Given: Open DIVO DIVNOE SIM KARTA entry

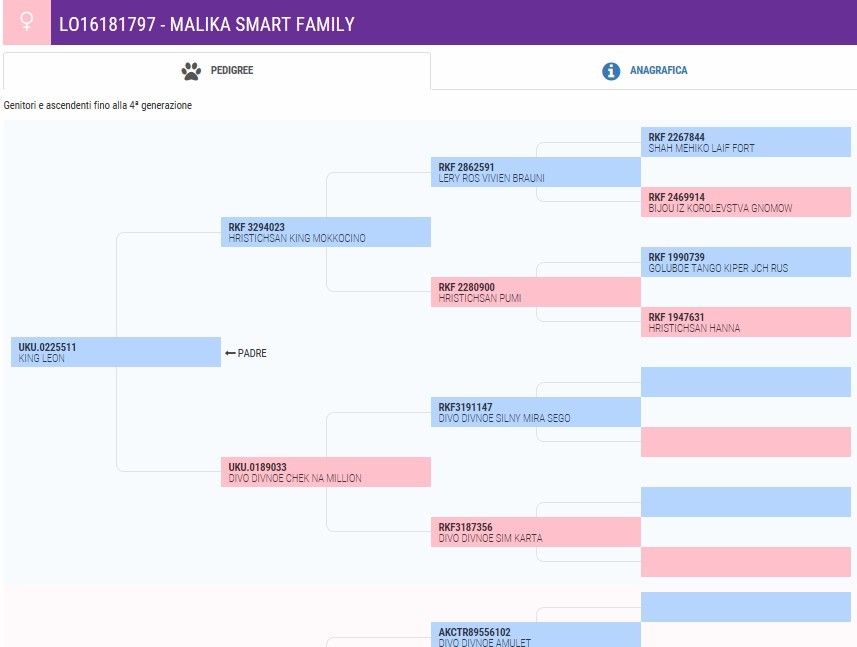Looking at the screenshot, I should (x=536, y=532).
